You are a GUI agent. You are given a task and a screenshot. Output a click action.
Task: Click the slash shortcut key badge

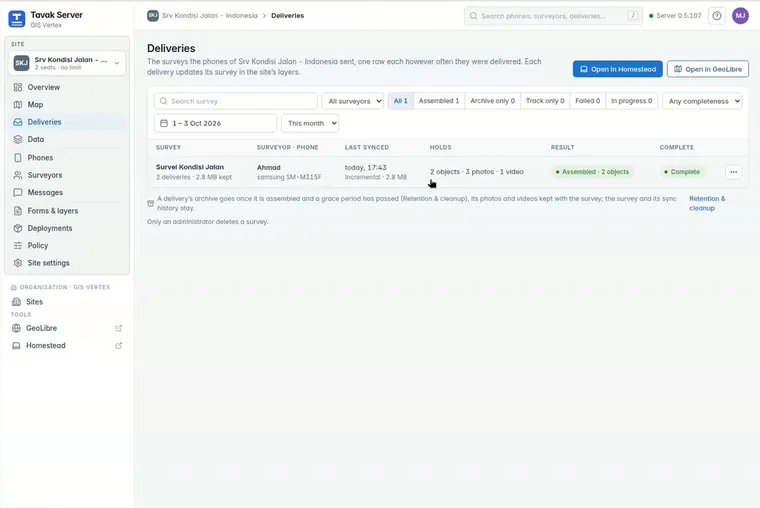[x=633, y=16]
